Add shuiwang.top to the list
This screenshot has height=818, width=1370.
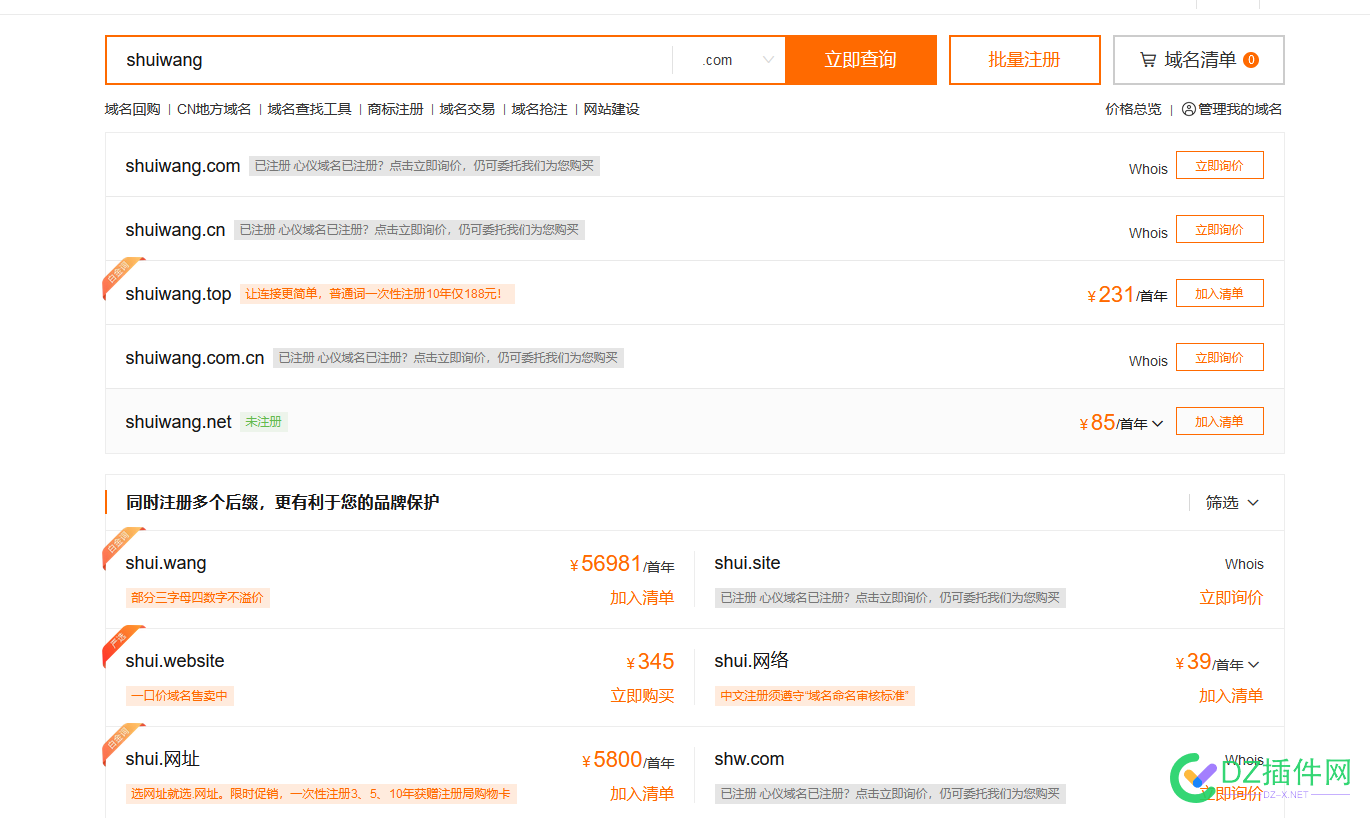point(1219,293)
